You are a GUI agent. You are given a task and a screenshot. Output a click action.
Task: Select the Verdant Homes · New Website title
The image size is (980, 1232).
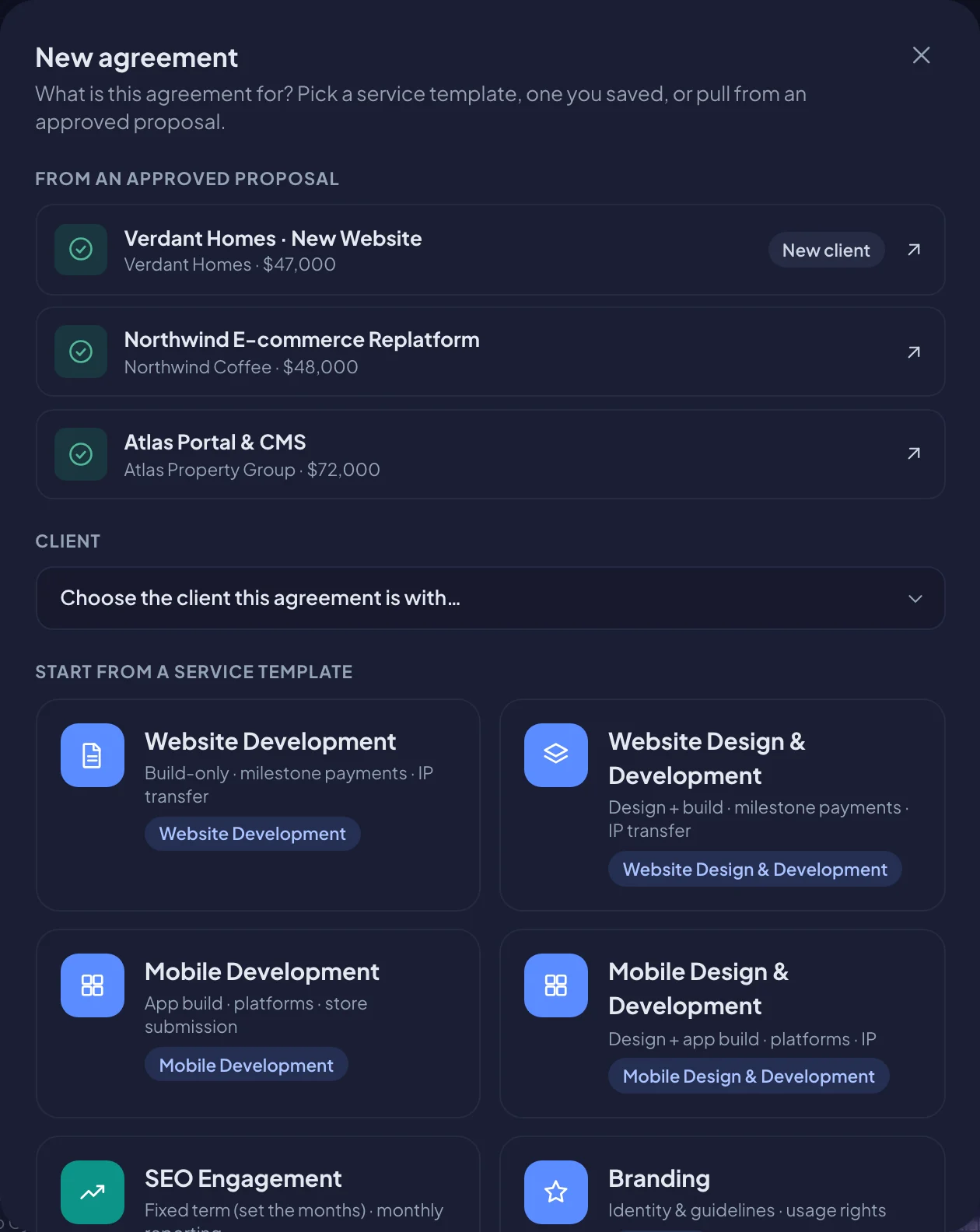tap(273, 238)
